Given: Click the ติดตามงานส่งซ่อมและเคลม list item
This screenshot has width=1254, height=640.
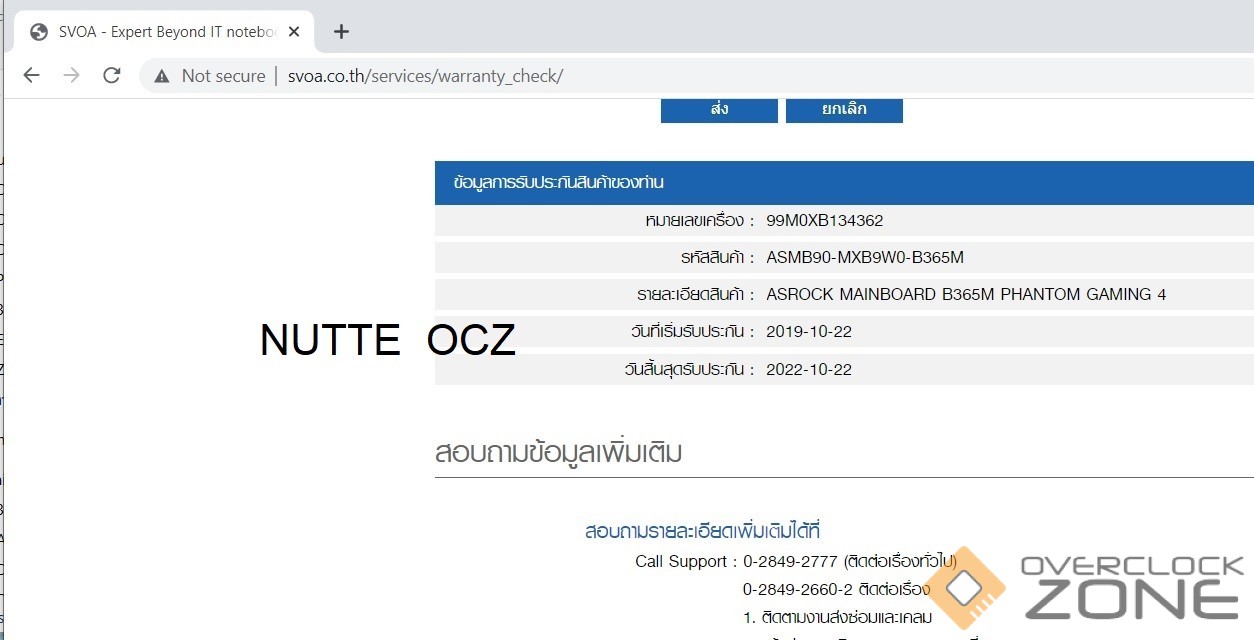Looking at the screenshot, I should (845, 618).
